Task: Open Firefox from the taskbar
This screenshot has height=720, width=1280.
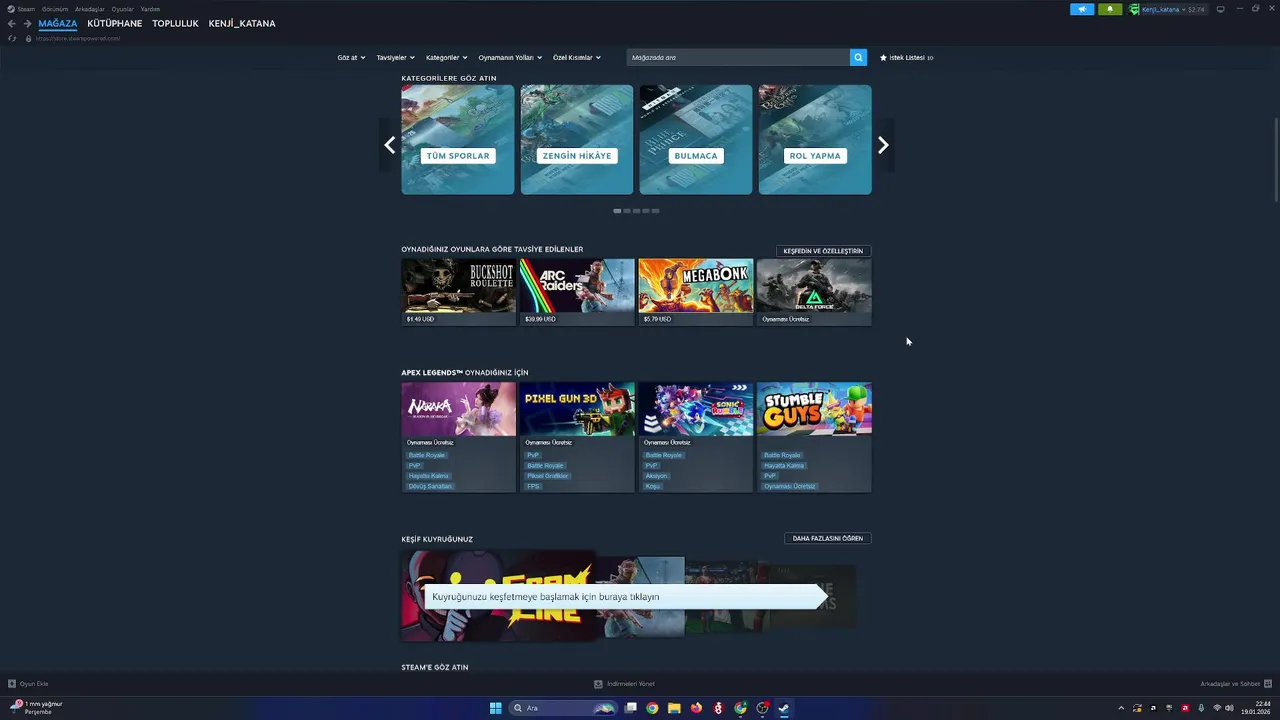Action: coord(696,708)
